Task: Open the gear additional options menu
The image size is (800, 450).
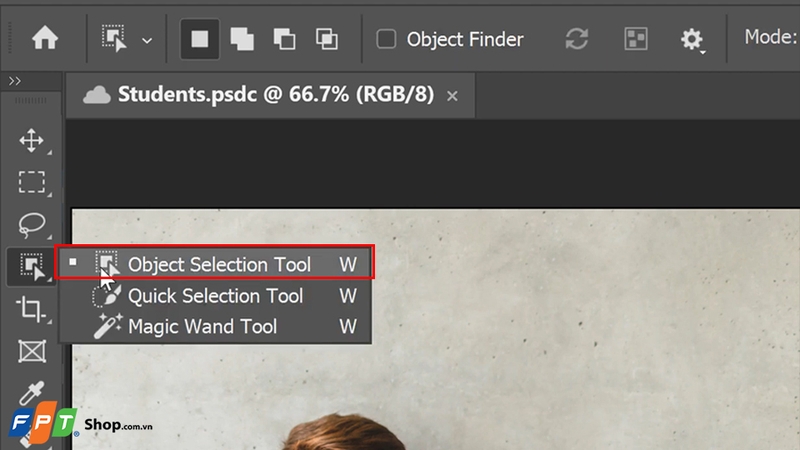Action: point(692,39)
